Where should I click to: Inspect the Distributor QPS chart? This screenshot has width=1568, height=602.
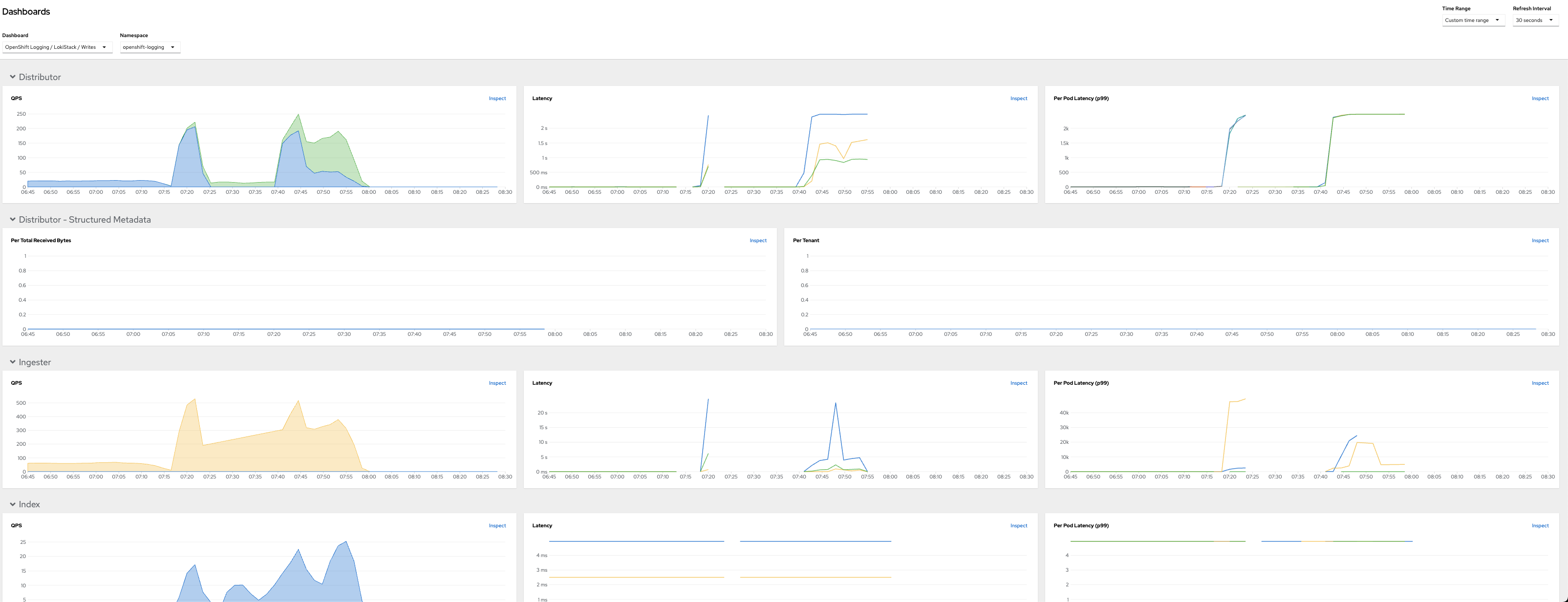497,99
